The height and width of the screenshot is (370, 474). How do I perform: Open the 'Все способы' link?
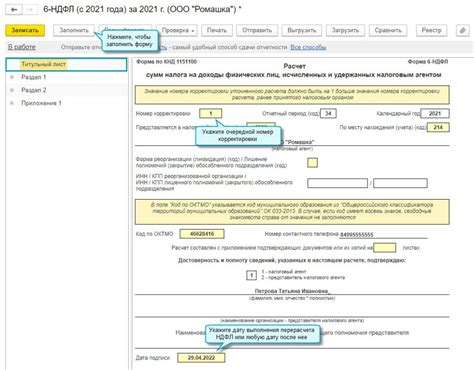point(308,47)
